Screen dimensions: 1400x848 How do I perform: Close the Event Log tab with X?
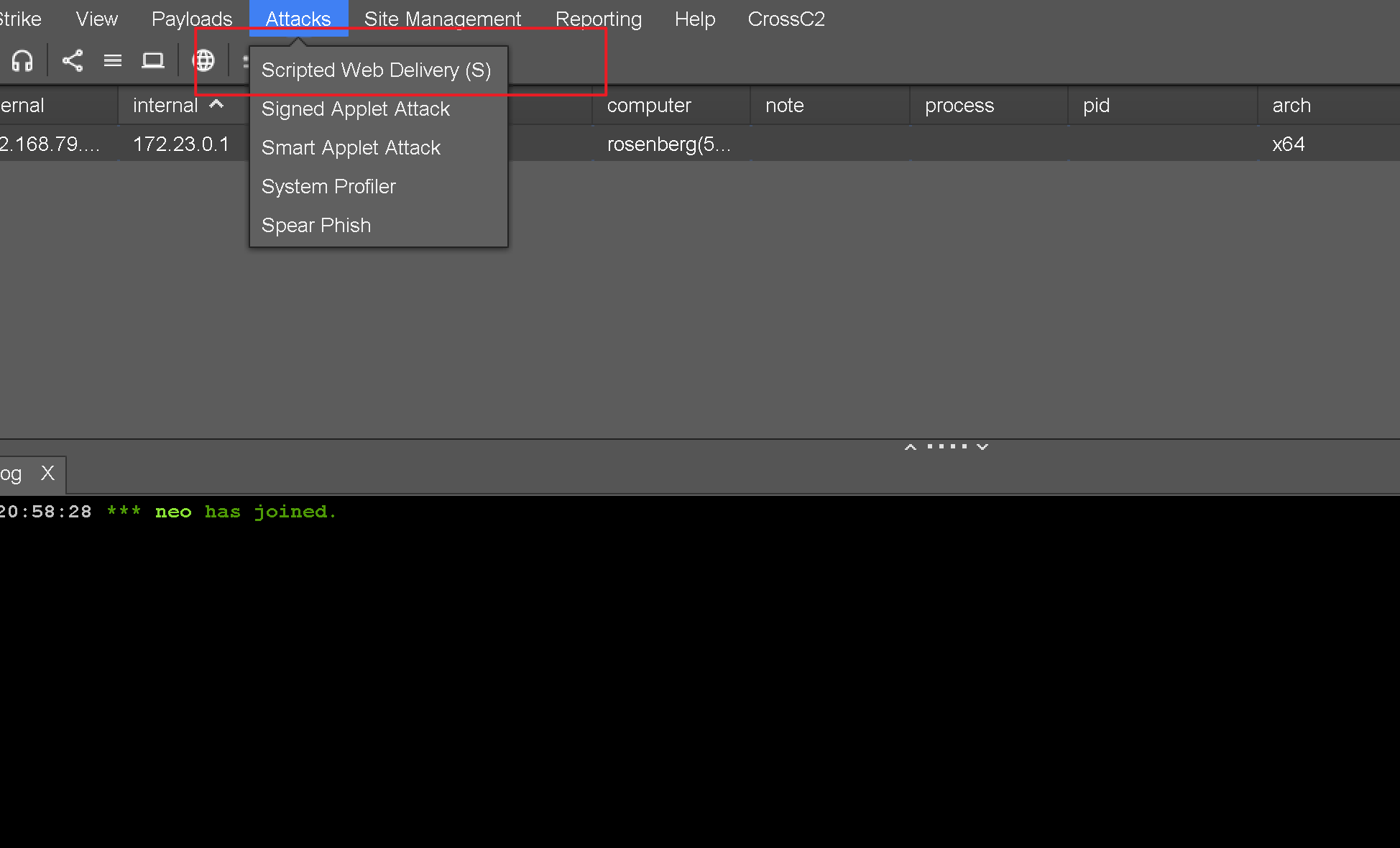(47, 473)
